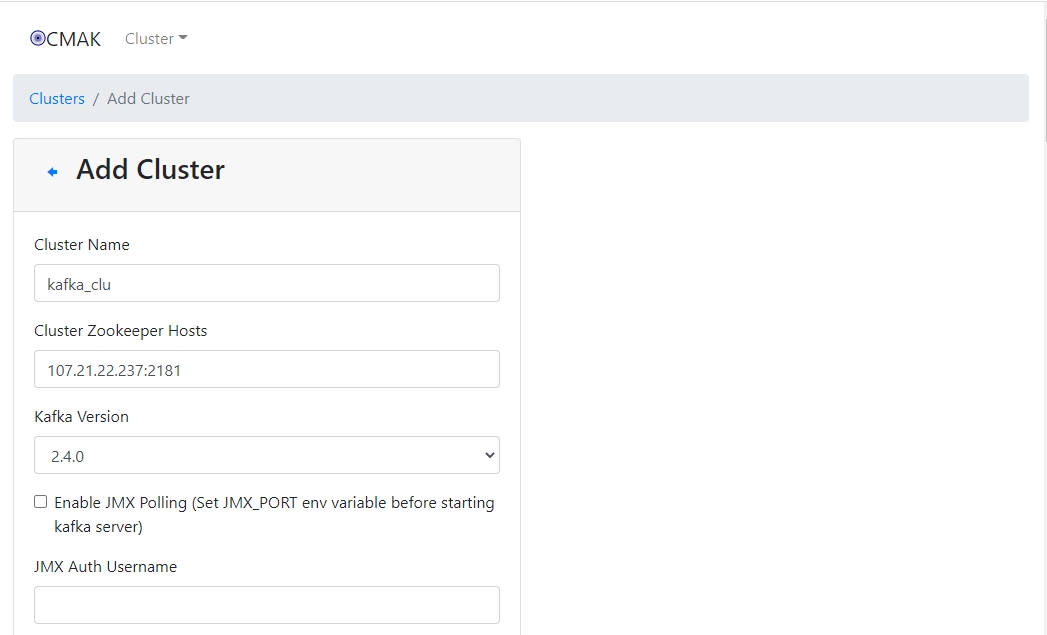Viewport: 1047px width, 635px height.
Task: Click the Add Cluster breadcrumb item
Action: point(148,98)
